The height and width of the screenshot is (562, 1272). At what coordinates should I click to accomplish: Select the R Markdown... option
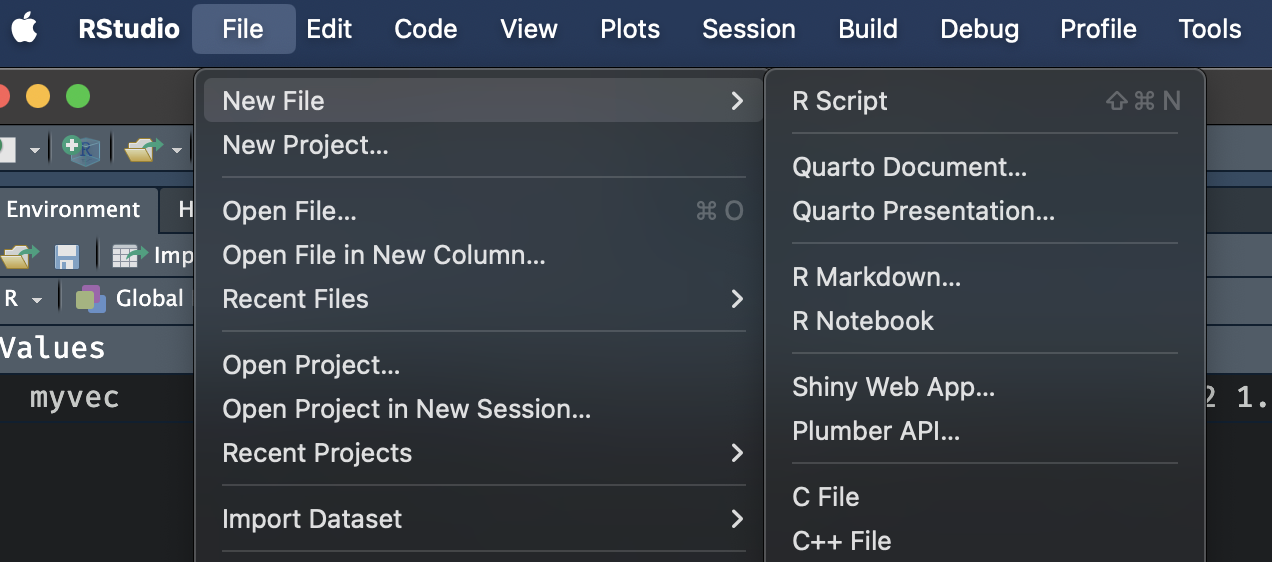click(x=876, y=277)
